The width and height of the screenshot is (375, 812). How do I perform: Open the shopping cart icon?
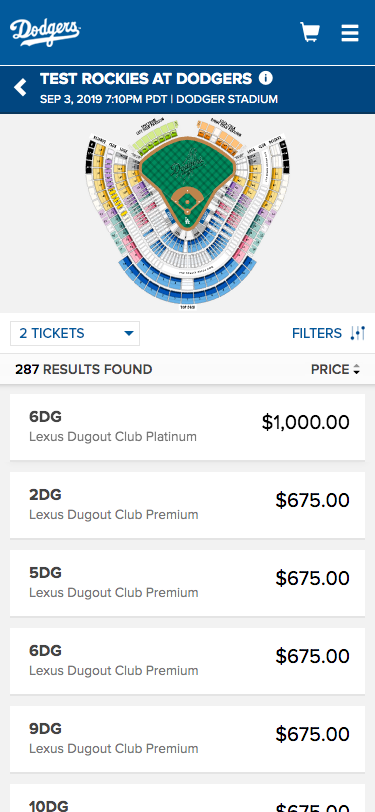(310, 32)
